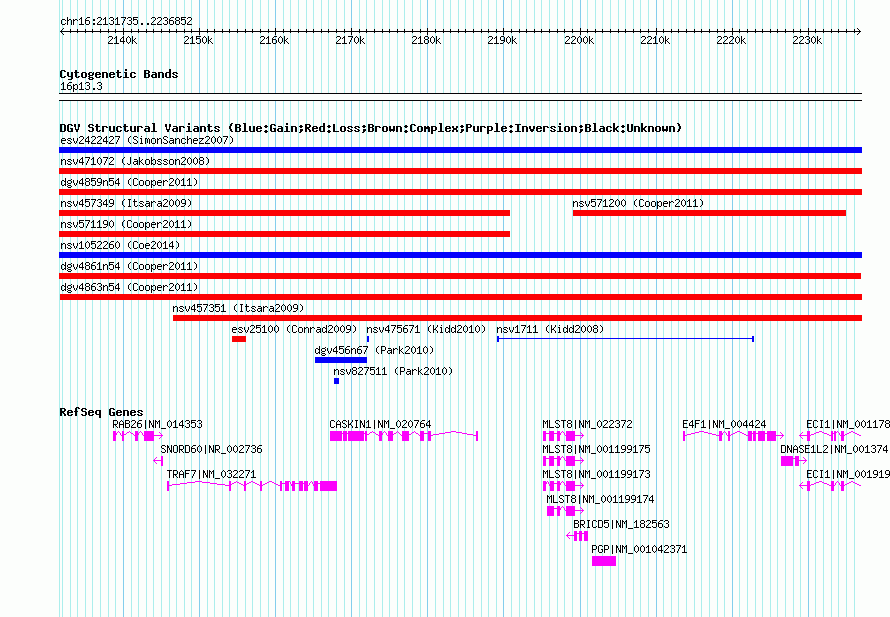
Task: Click nsv1052260 (Coe2014) gain variant label
Action: [120, 245]
